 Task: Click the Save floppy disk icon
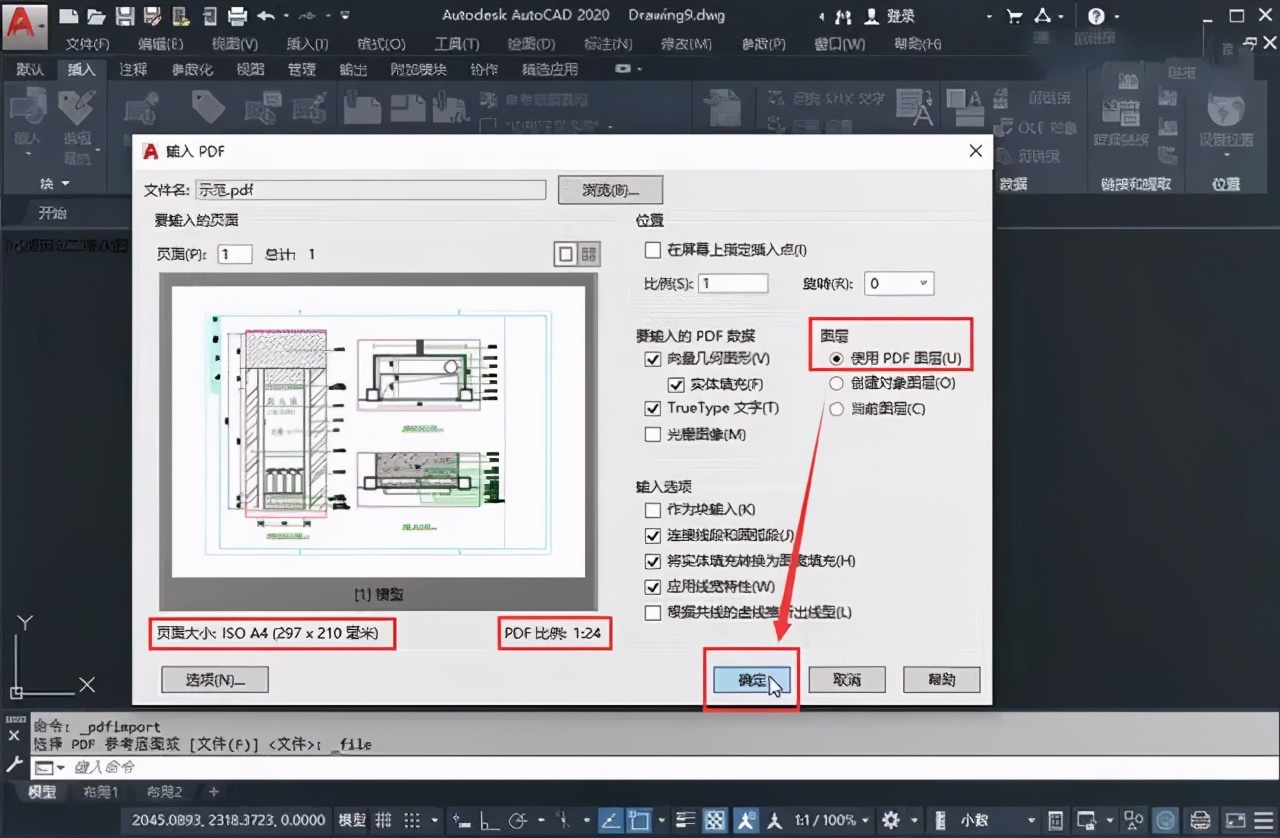tap(124, 16)
